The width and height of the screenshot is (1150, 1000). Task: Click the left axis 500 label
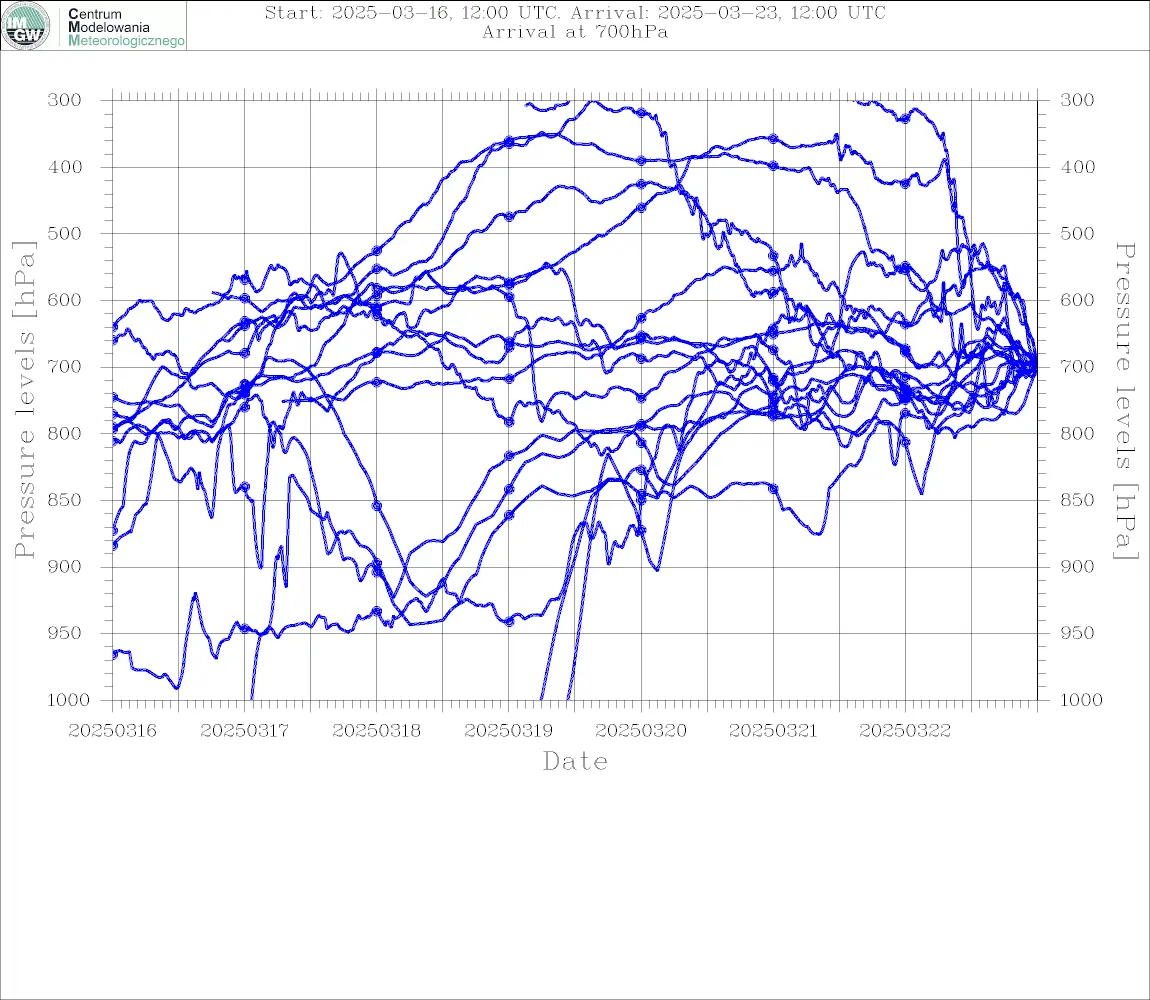pyautogui.click(x=65, y=233)
